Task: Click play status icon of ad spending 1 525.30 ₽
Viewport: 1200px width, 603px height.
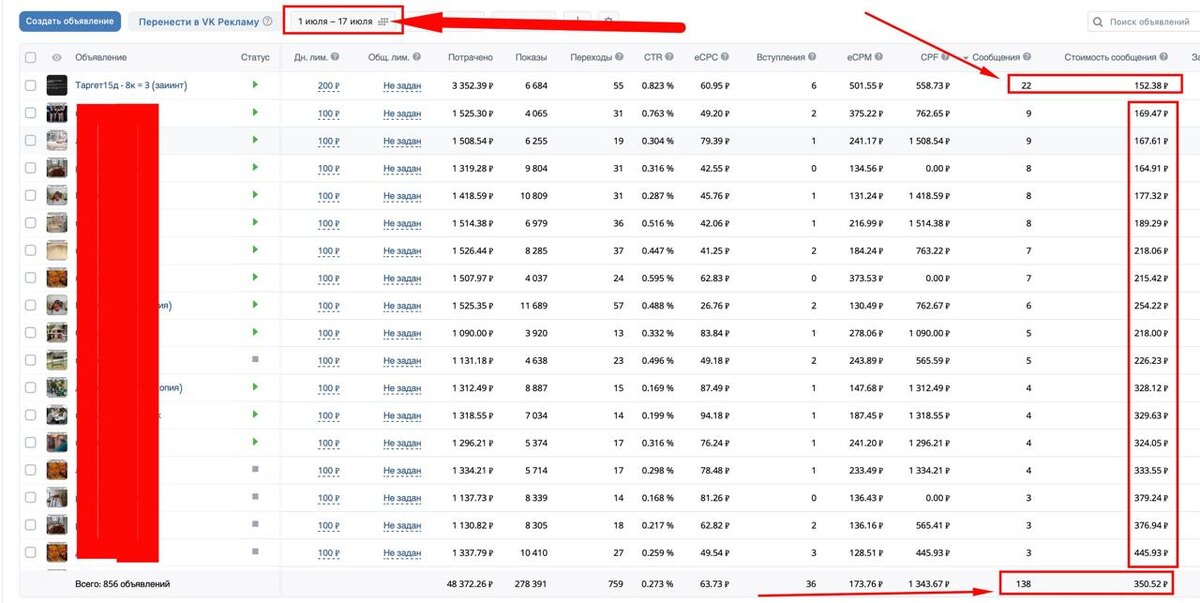Action: click(x=255, y=113)
